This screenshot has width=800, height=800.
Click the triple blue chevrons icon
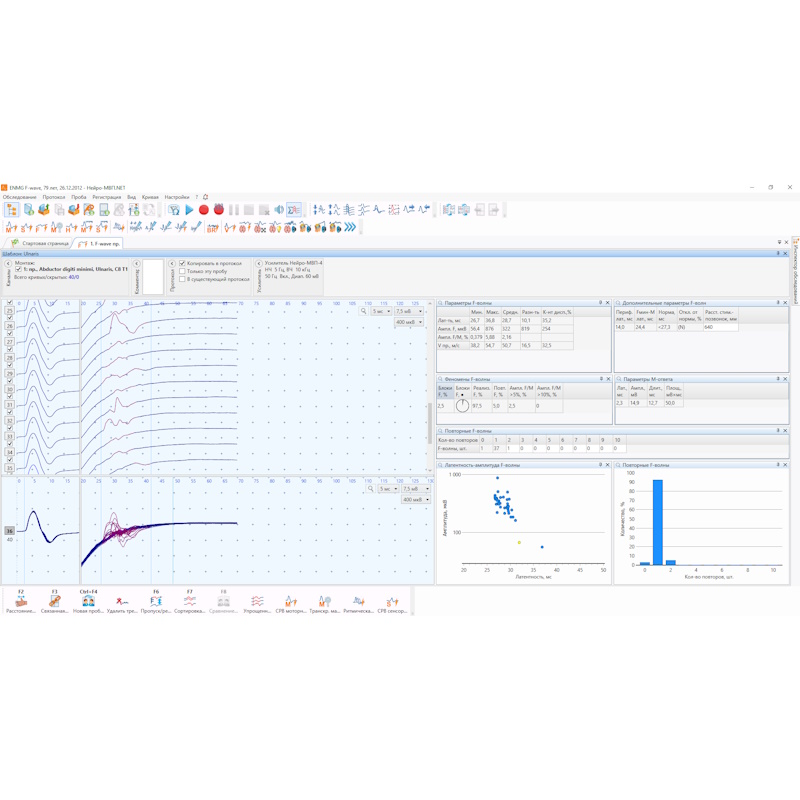(x=350, y=227)
